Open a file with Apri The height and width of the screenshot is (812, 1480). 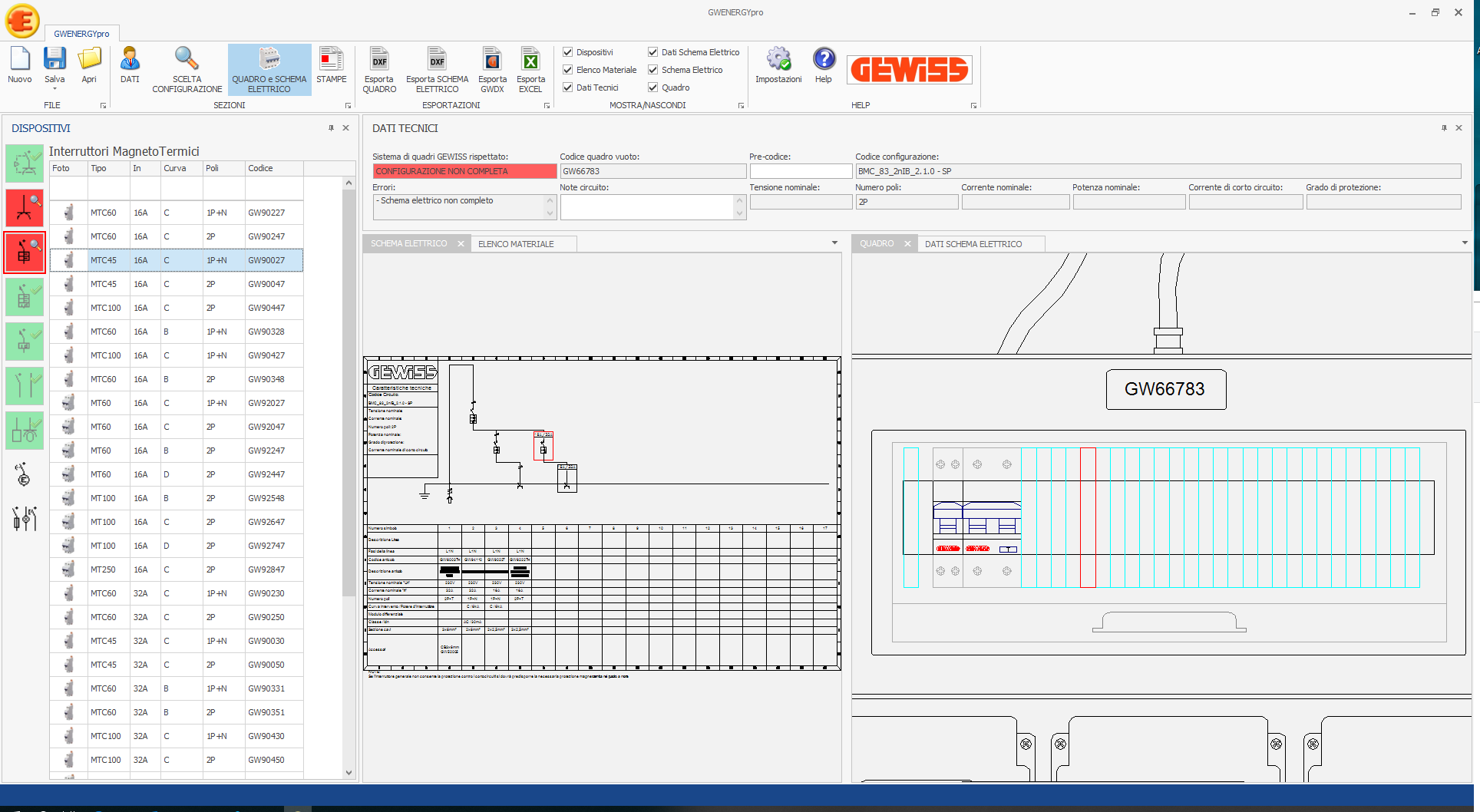point(89,65)
